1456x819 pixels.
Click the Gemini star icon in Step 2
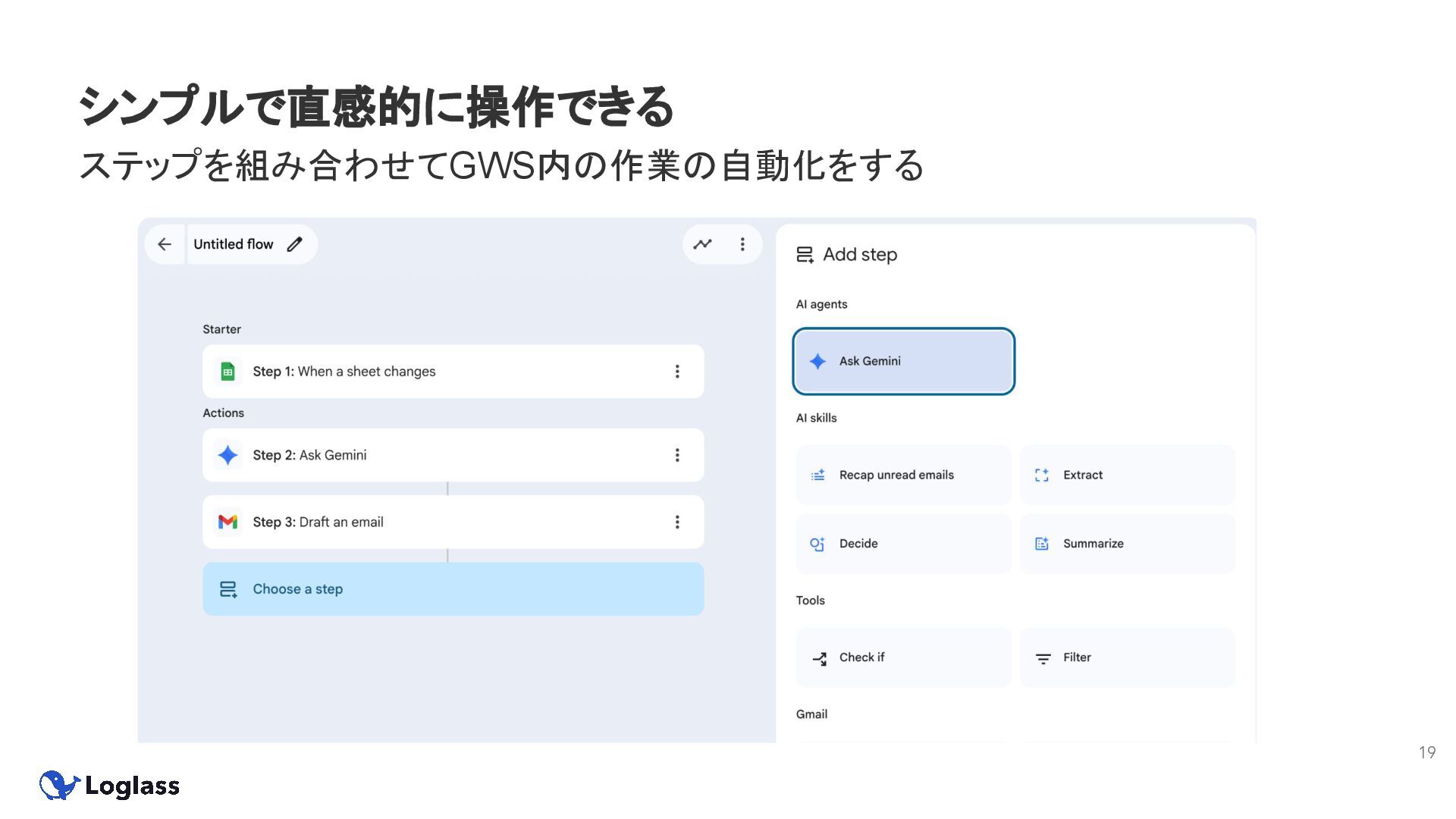click(227, 455)
